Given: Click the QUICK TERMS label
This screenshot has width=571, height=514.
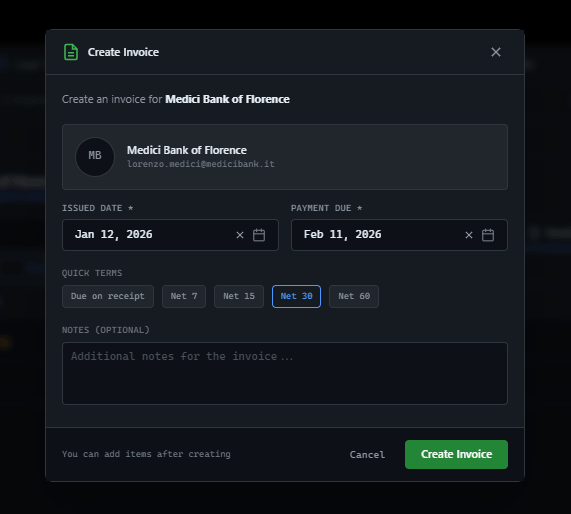Looking at the screenshot, I should pyautogui.click(x=92, y=273).
